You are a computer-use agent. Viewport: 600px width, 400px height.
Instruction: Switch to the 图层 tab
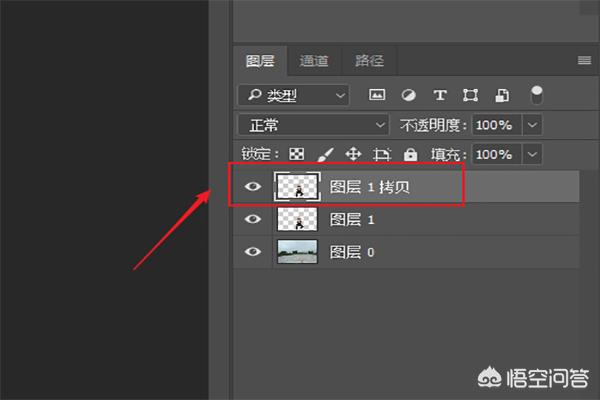(260, 60)
